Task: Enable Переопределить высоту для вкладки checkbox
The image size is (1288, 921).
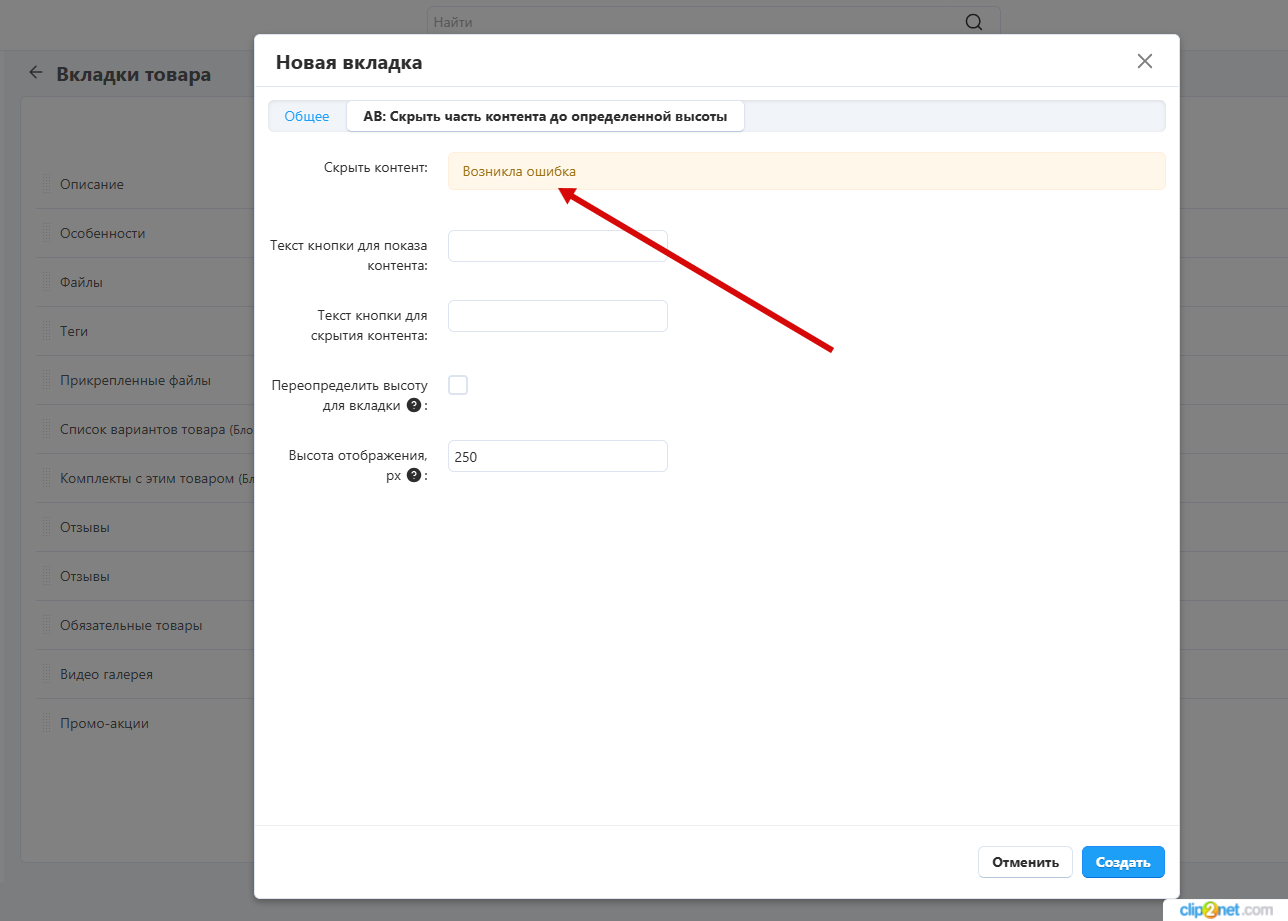Action: pos(458,386)
